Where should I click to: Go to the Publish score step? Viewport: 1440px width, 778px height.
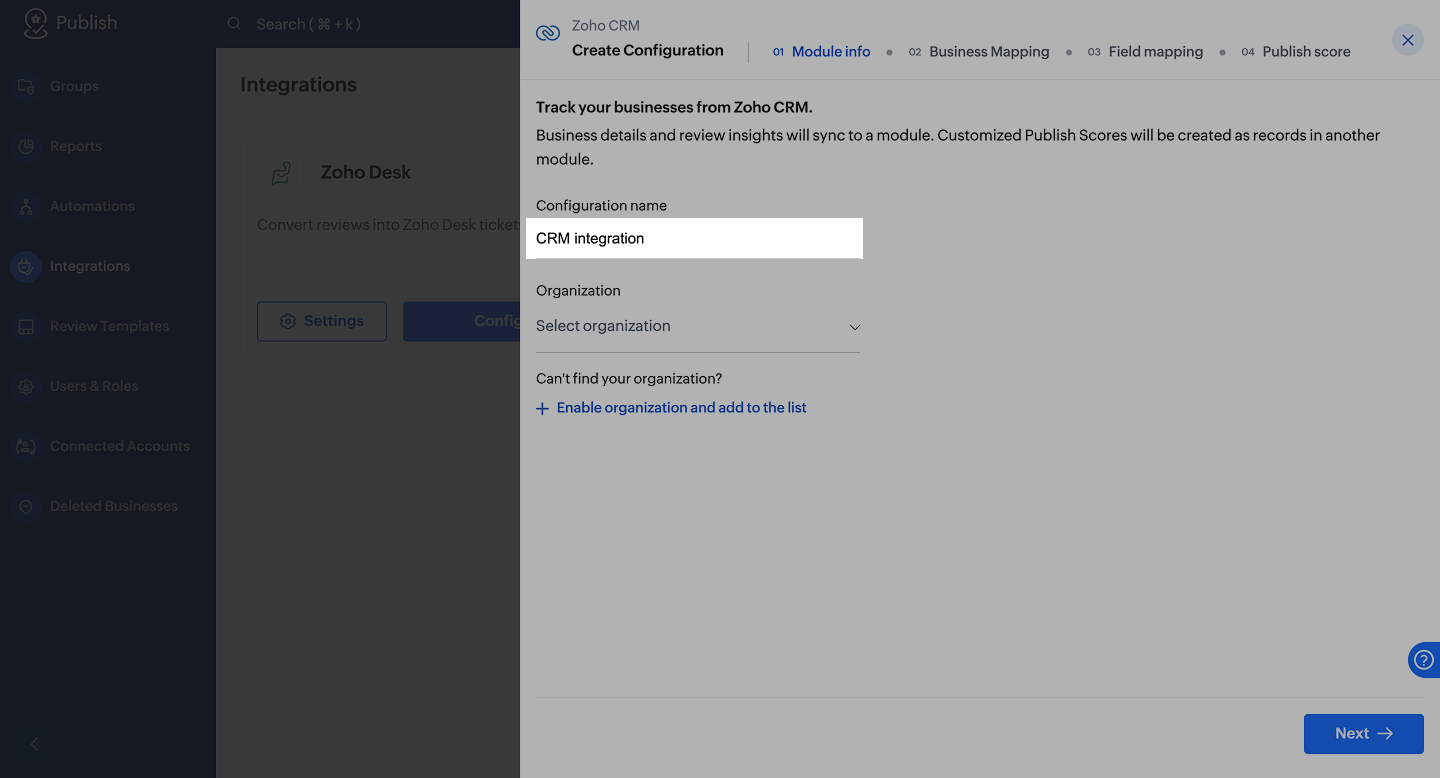[x=1296, y=52]
